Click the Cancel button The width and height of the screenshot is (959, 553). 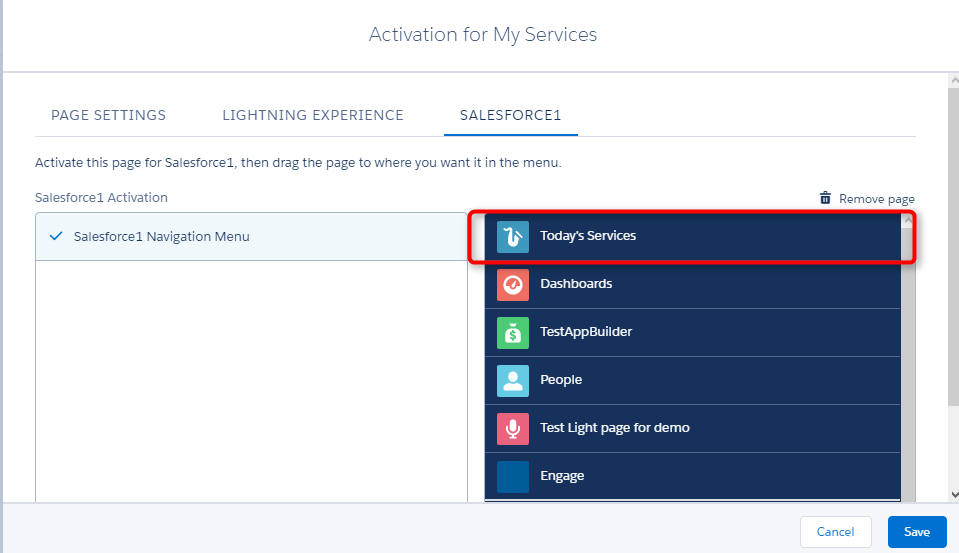835,532
